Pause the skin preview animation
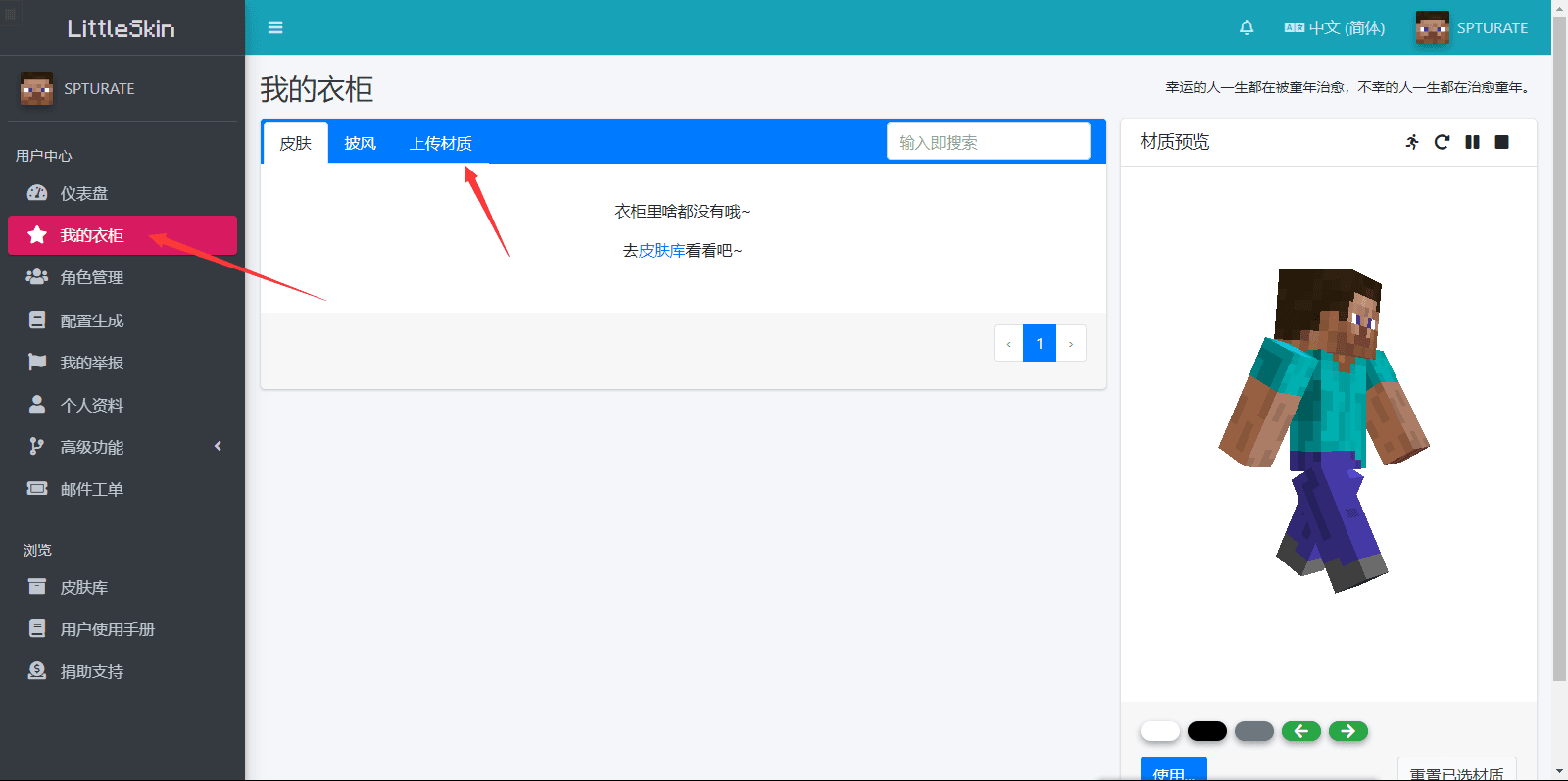The image size is (1568, 781). click(1472, 142)
